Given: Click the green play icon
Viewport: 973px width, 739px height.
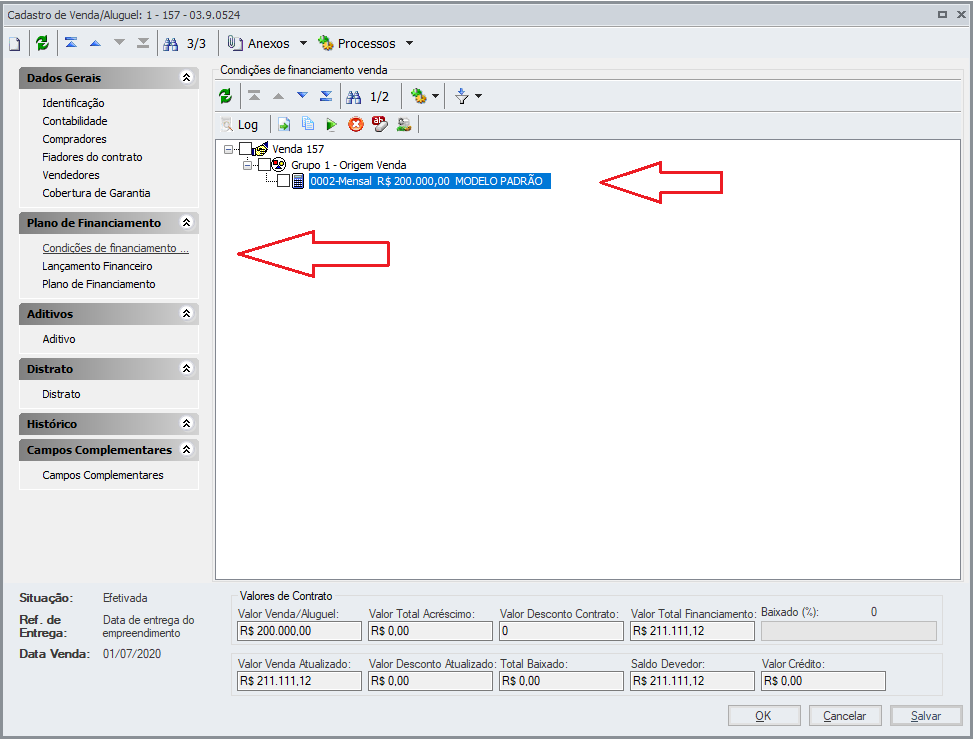Looking at the screenshot, I should pyautogui.click(x=331, y=125).
